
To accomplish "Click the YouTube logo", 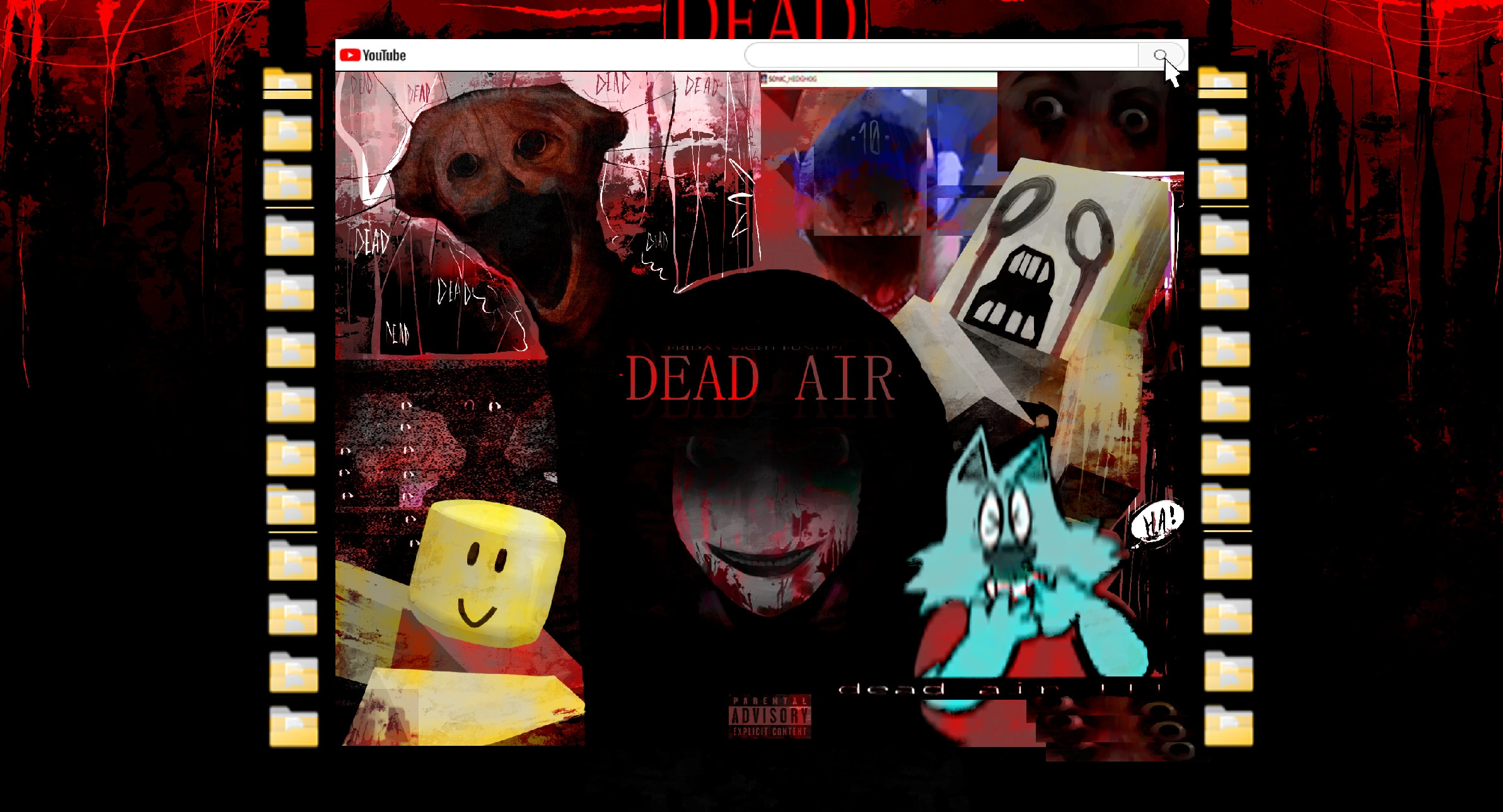I will click(373, 55).
